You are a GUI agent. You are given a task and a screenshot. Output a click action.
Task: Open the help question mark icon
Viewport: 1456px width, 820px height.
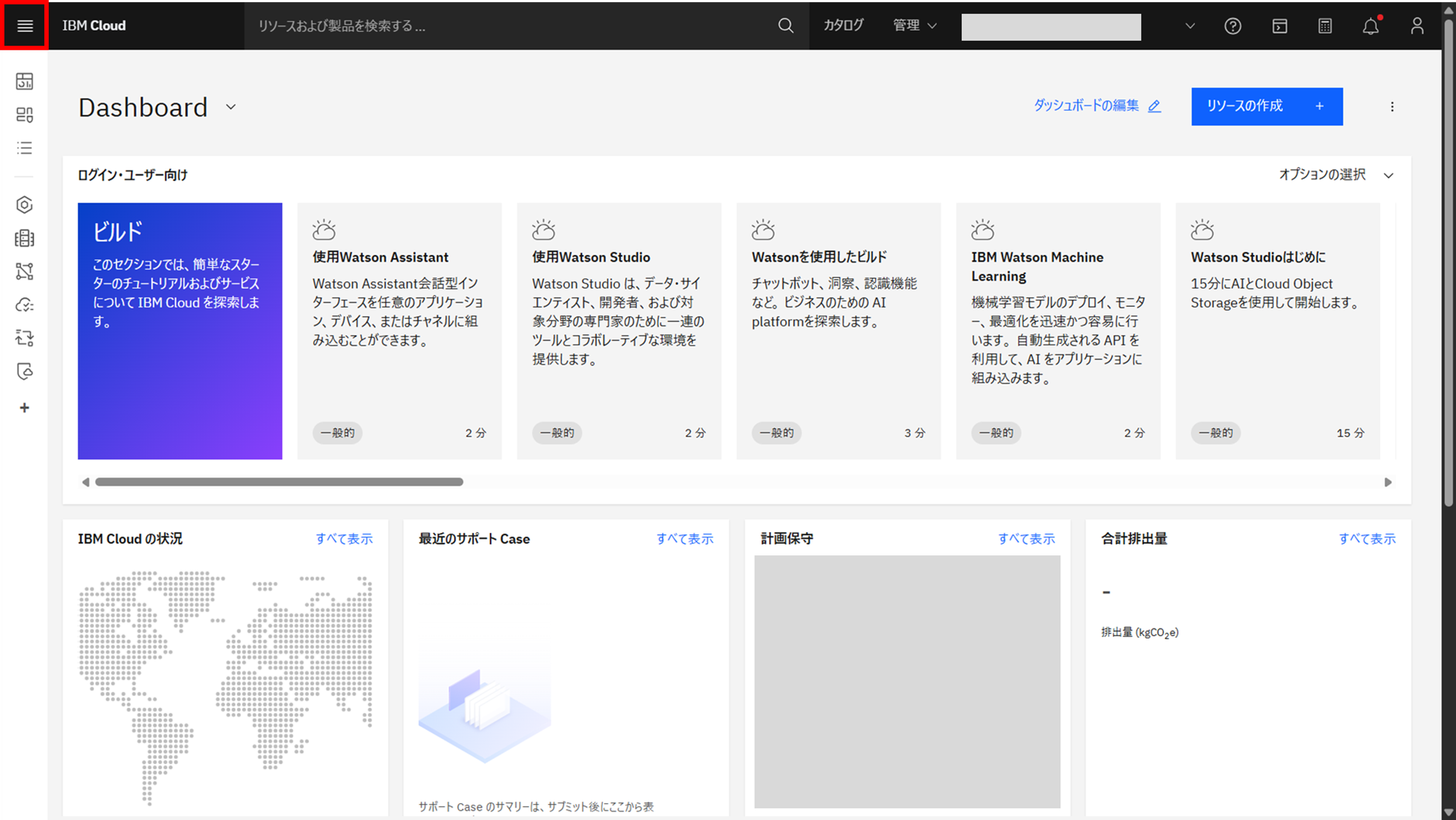pos(1232,26)
